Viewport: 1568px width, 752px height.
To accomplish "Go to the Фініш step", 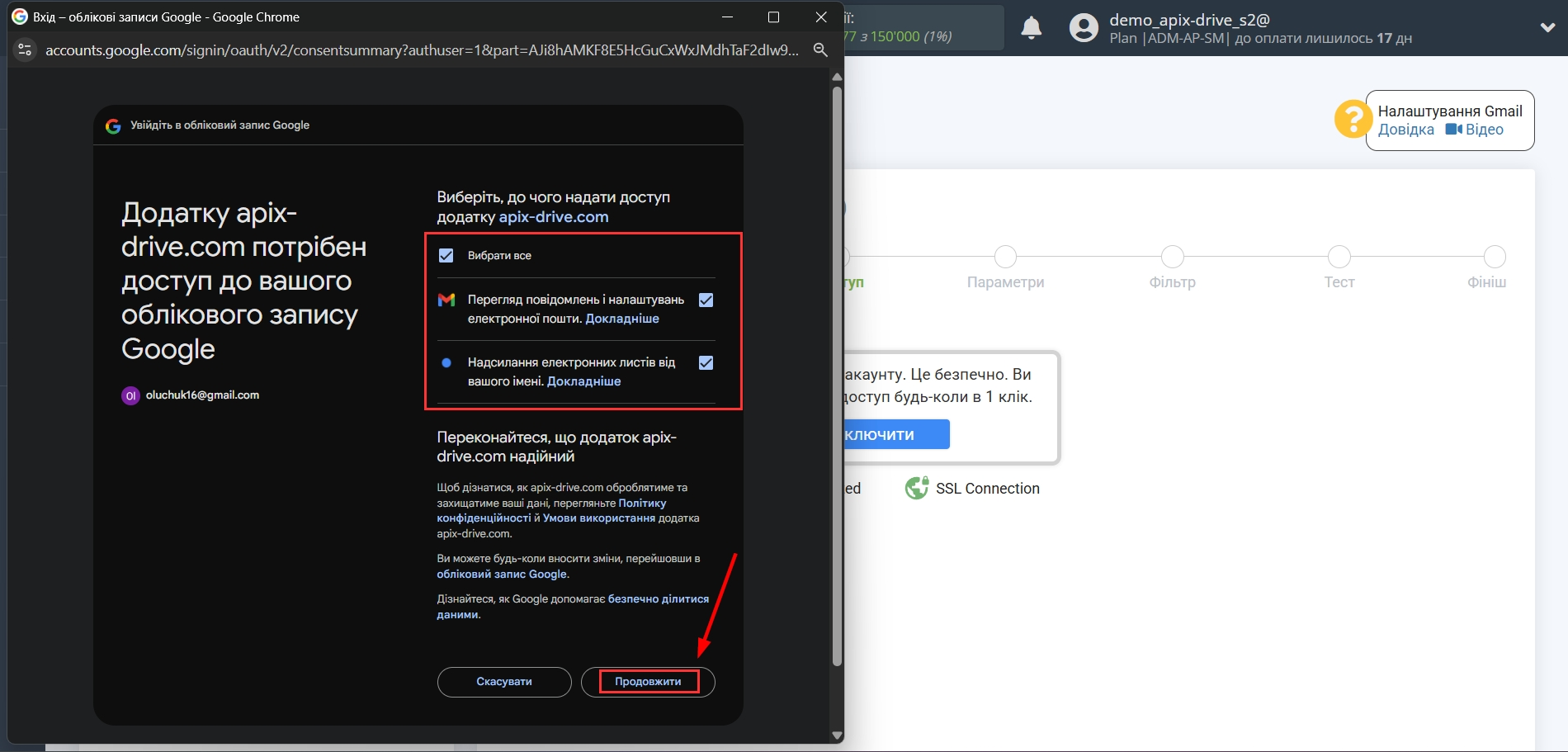I will (1495, 257).
